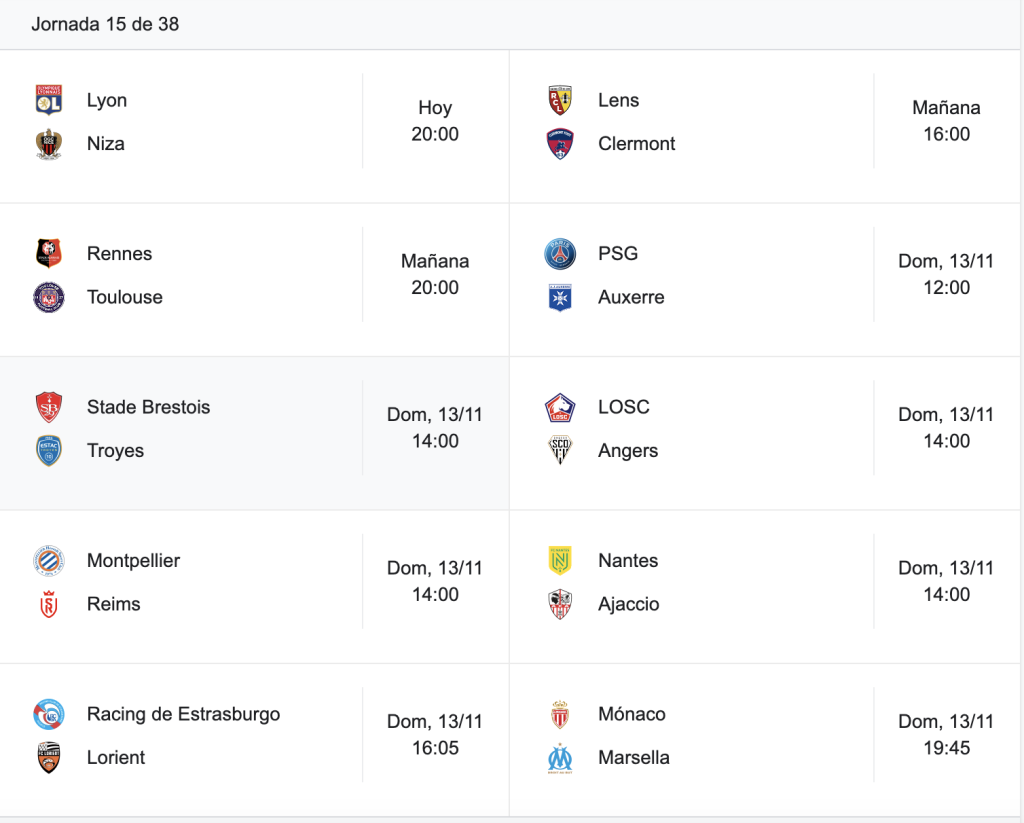Select the Clermont team name
The width and height of the screenshot is (1024, 823).
(636, 144)
